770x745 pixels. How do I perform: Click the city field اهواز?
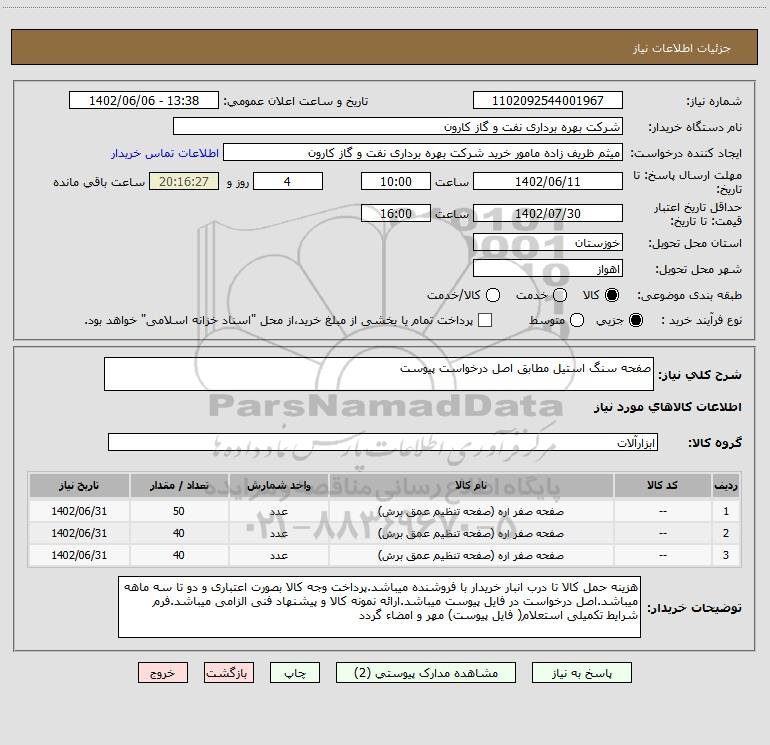point(548,268)
